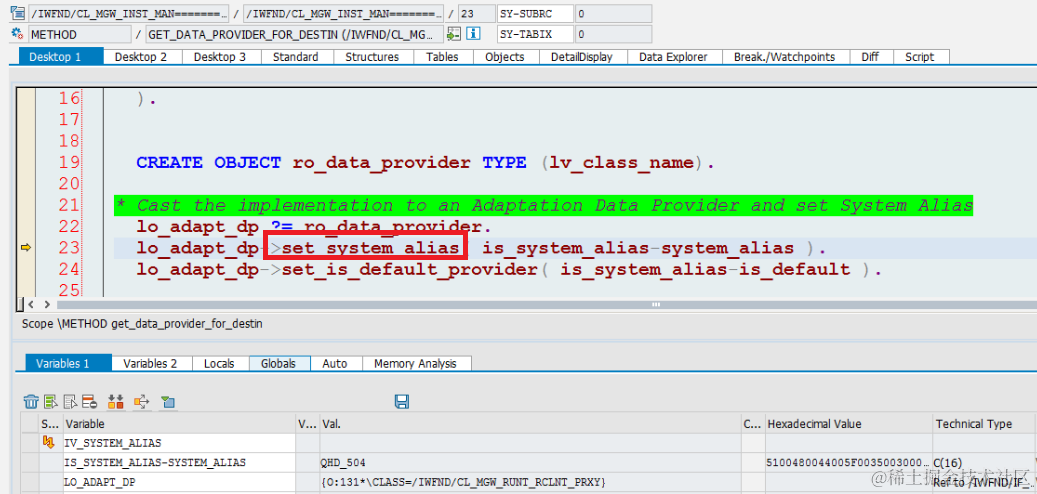1037x494 pixels.
Task: Switch to the Objects tab
Action: click(x=505, y=58)
